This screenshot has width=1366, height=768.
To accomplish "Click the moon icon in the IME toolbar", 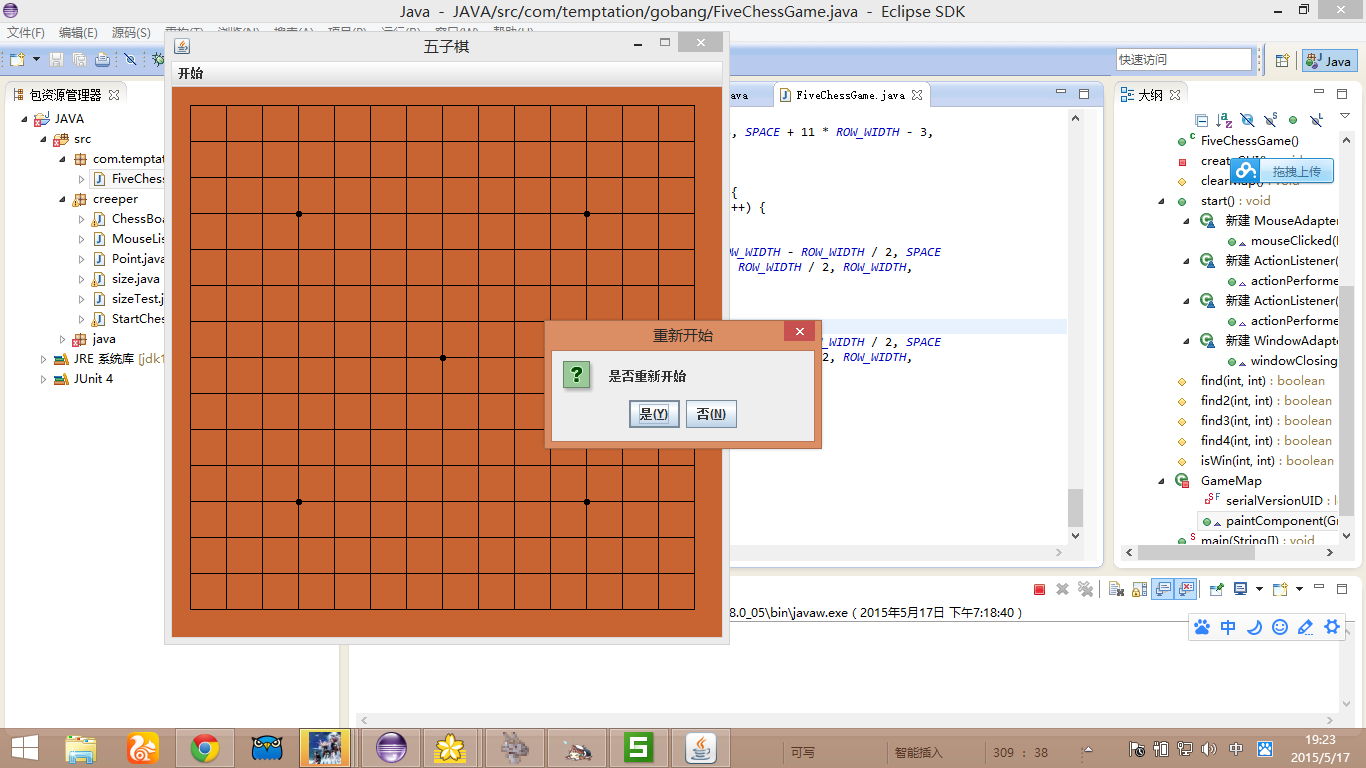I will tap(1254, 627).
